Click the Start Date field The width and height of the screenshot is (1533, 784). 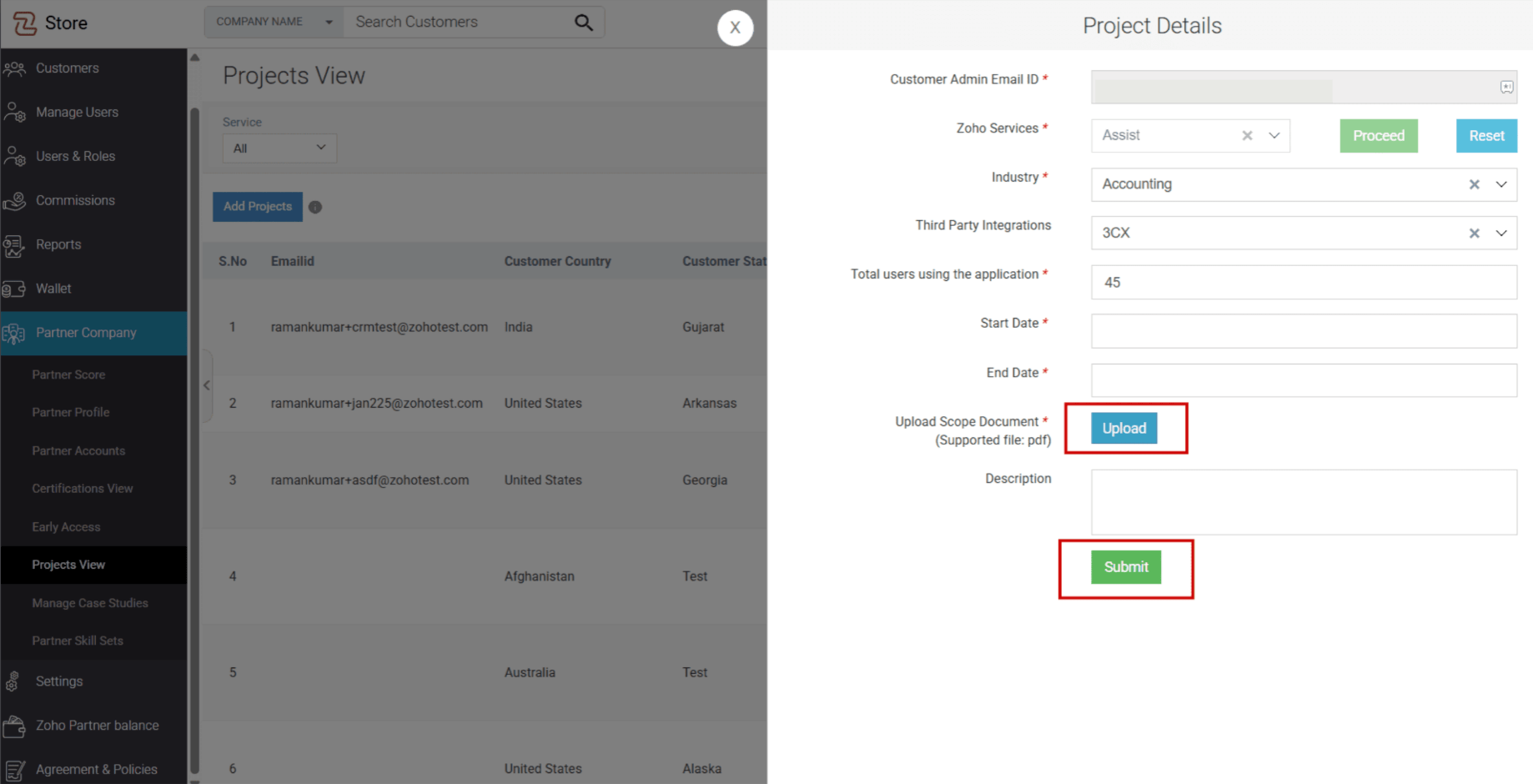(1304, 331)
